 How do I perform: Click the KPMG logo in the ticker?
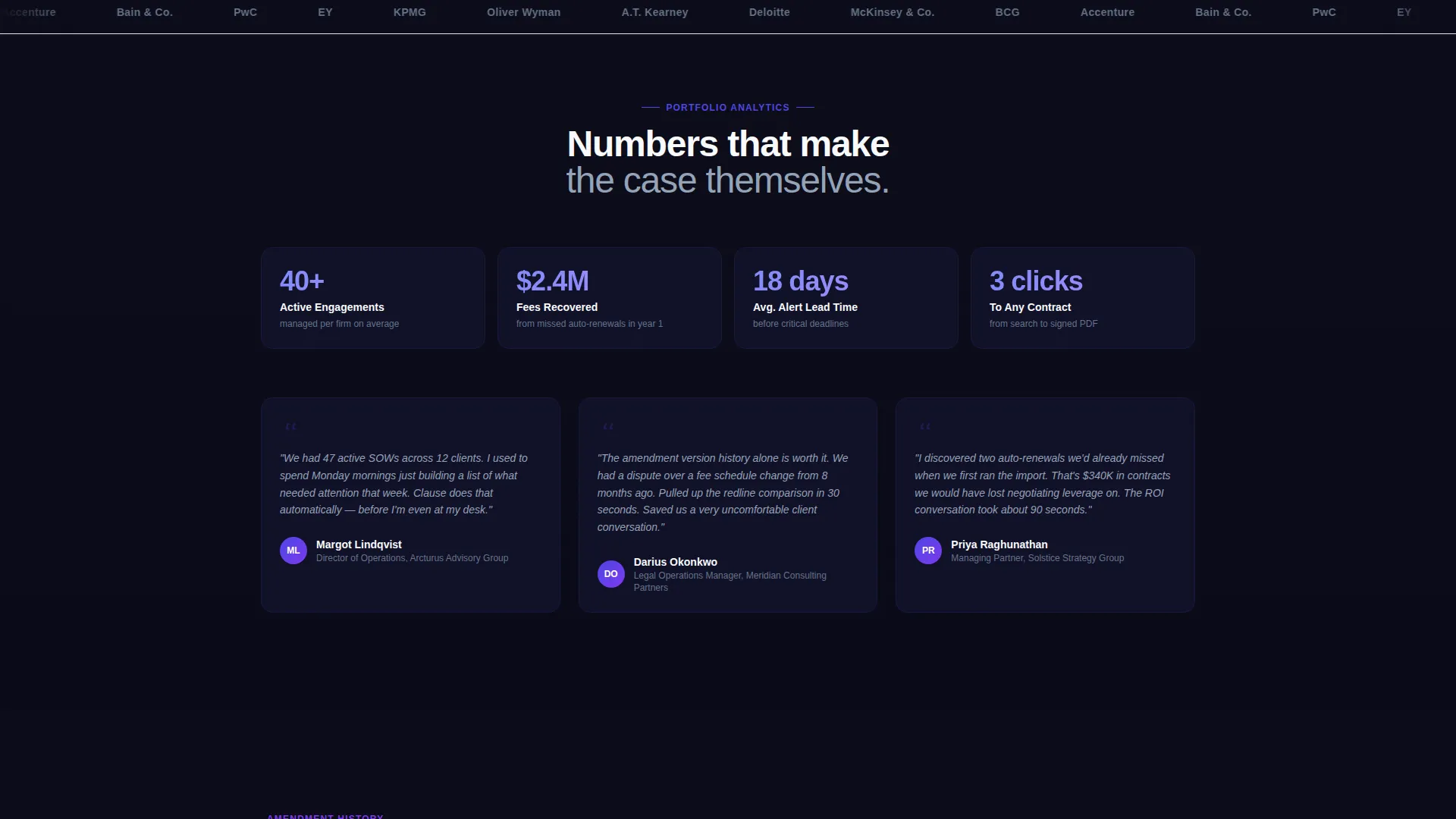(x=409, y=12)
